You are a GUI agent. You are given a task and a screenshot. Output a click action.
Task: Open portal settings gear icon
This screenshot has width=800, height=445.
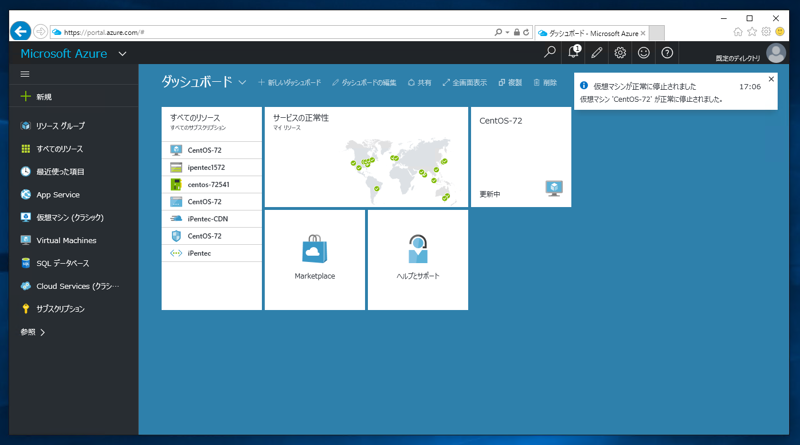620,52
